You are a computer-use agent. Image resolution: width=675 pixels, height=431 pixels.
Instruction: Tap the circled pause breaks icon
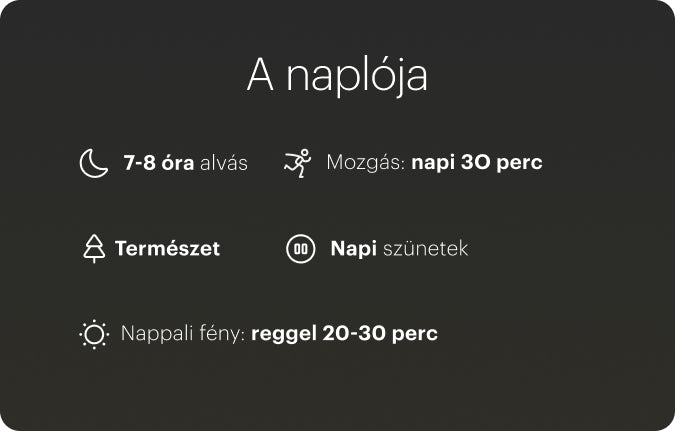(x=301, y=248)
